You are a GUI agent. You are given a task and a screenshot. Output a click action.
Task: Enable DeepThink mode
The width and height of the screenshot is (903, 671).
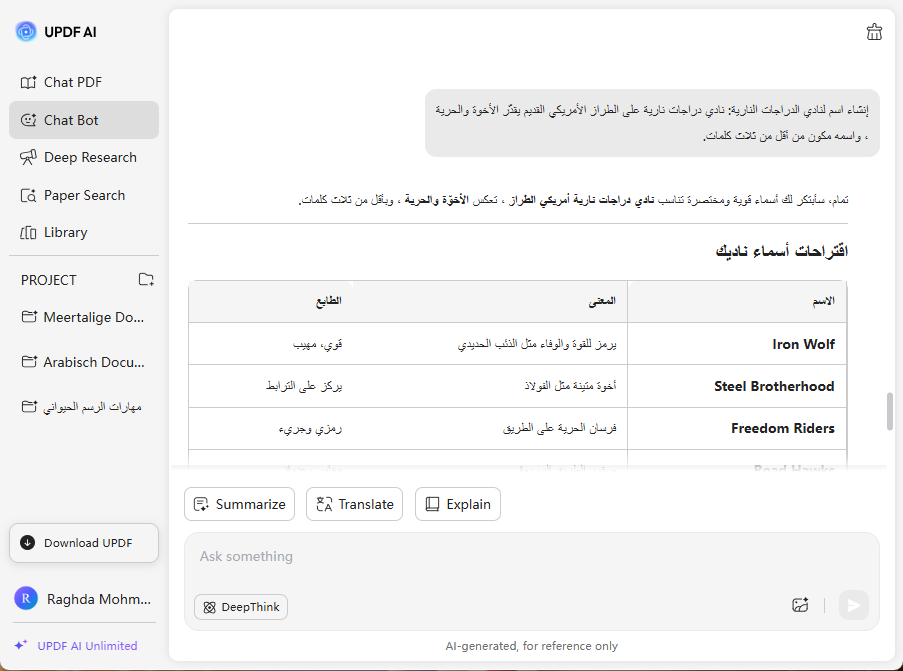[x=240, y=607]
